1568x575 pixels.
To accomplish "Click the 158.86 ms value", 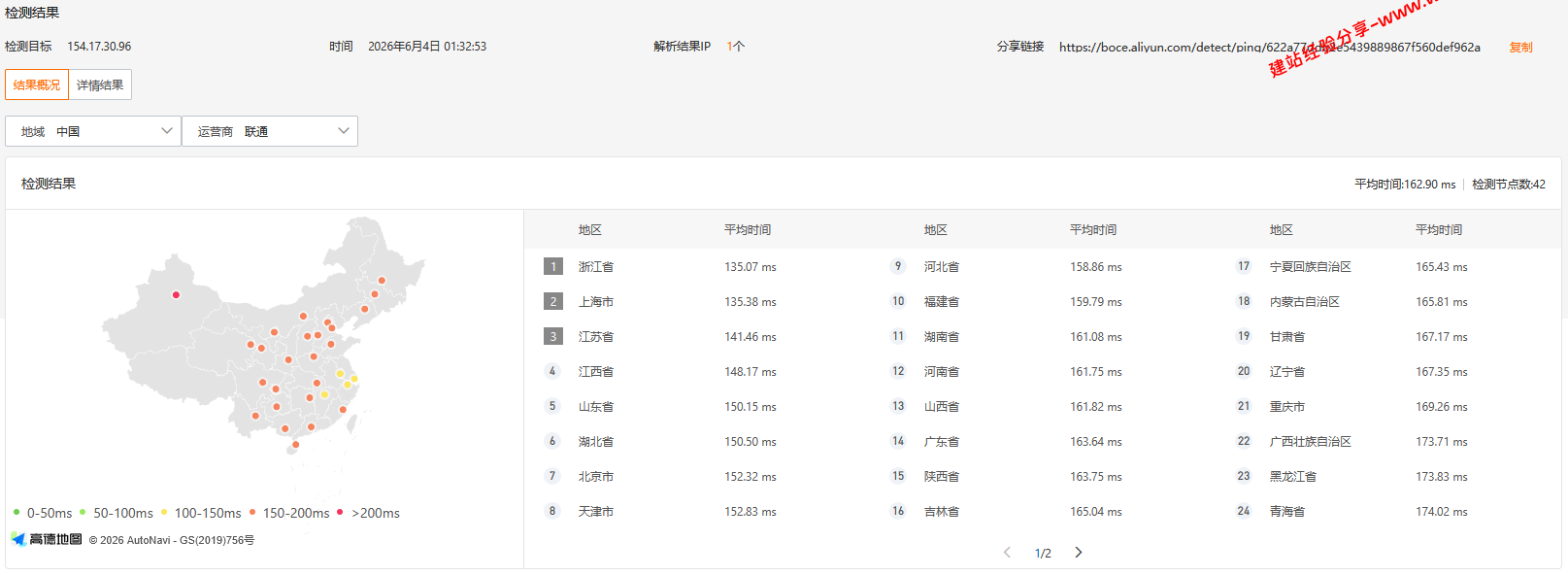I will [x=1096, y=266].
